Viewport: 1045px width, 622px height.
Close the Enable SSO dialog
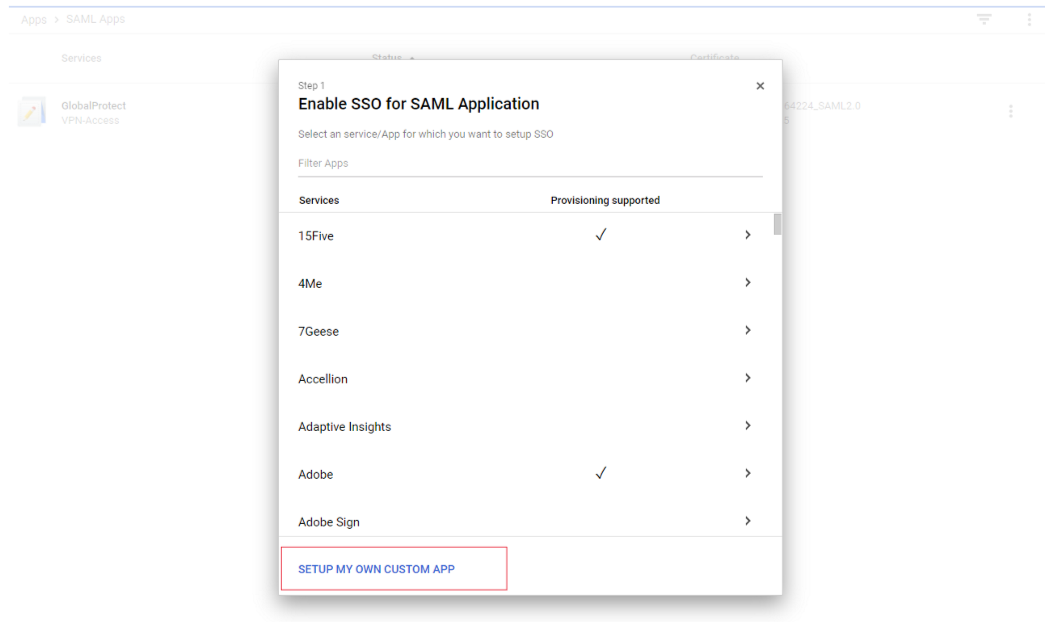[760, 86]
